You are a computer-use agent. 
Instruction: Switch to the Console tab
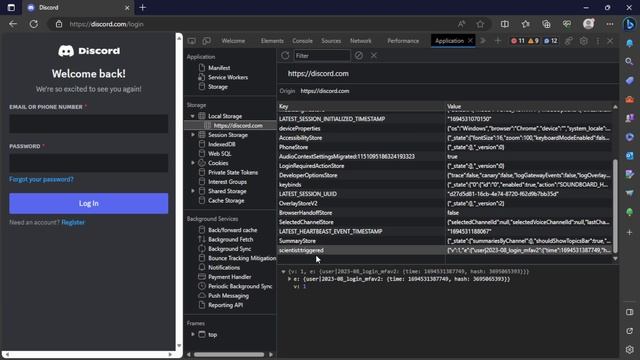[x=302, y=41]
